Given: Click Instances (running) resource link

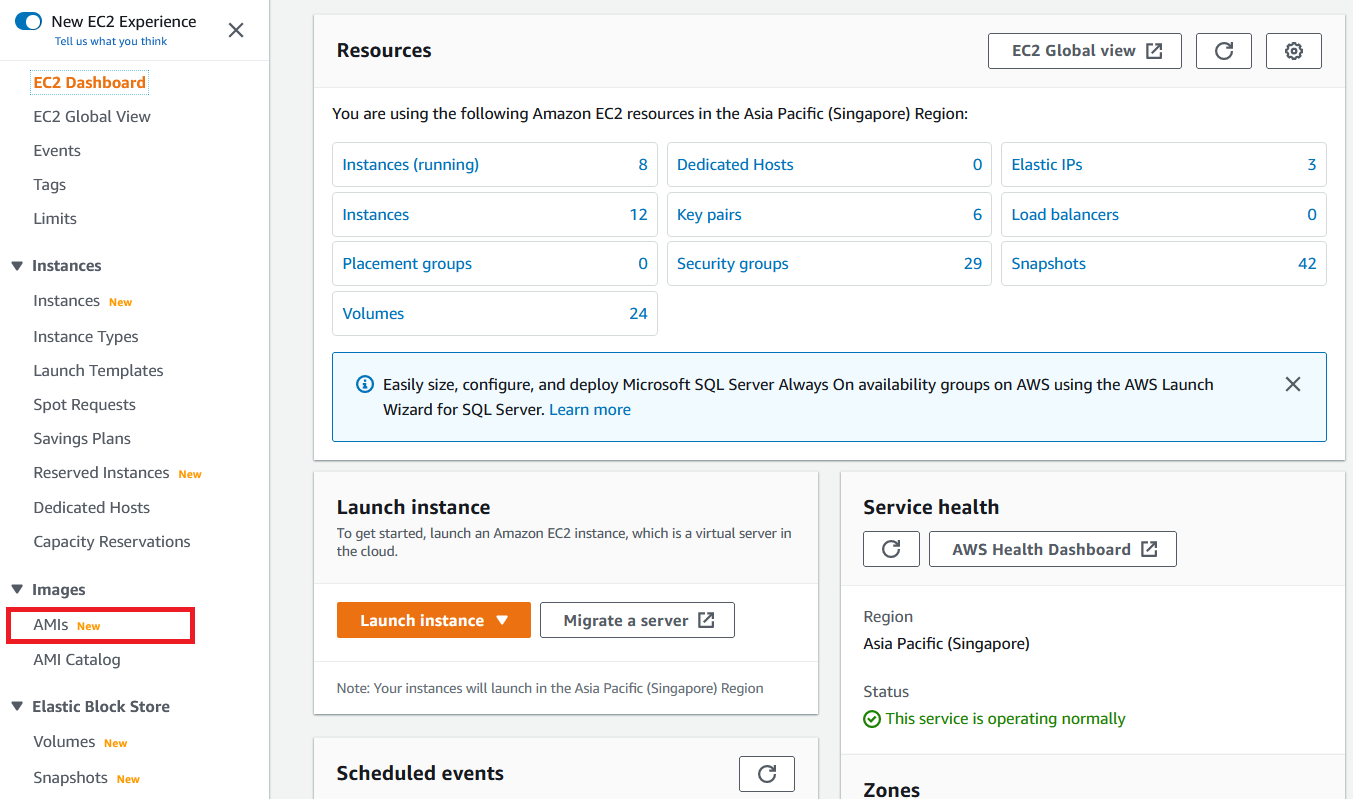Looking at the screenshot, I should tap(410, 165).
